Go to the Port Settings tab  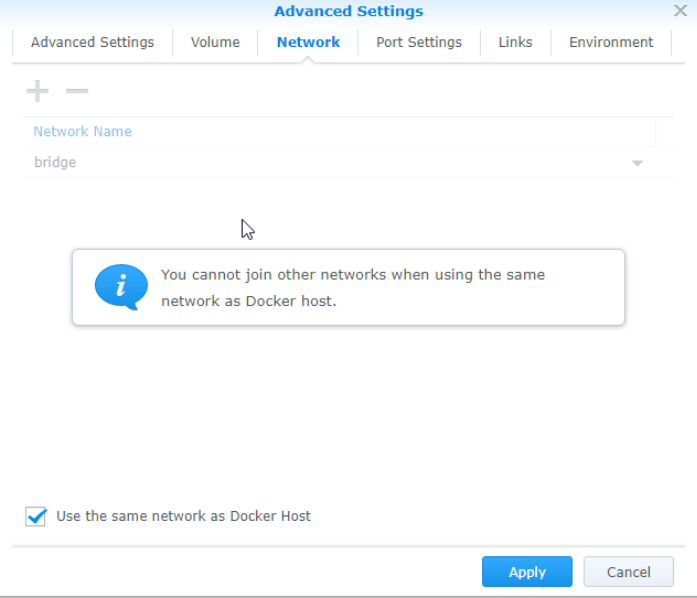[419, 42]
